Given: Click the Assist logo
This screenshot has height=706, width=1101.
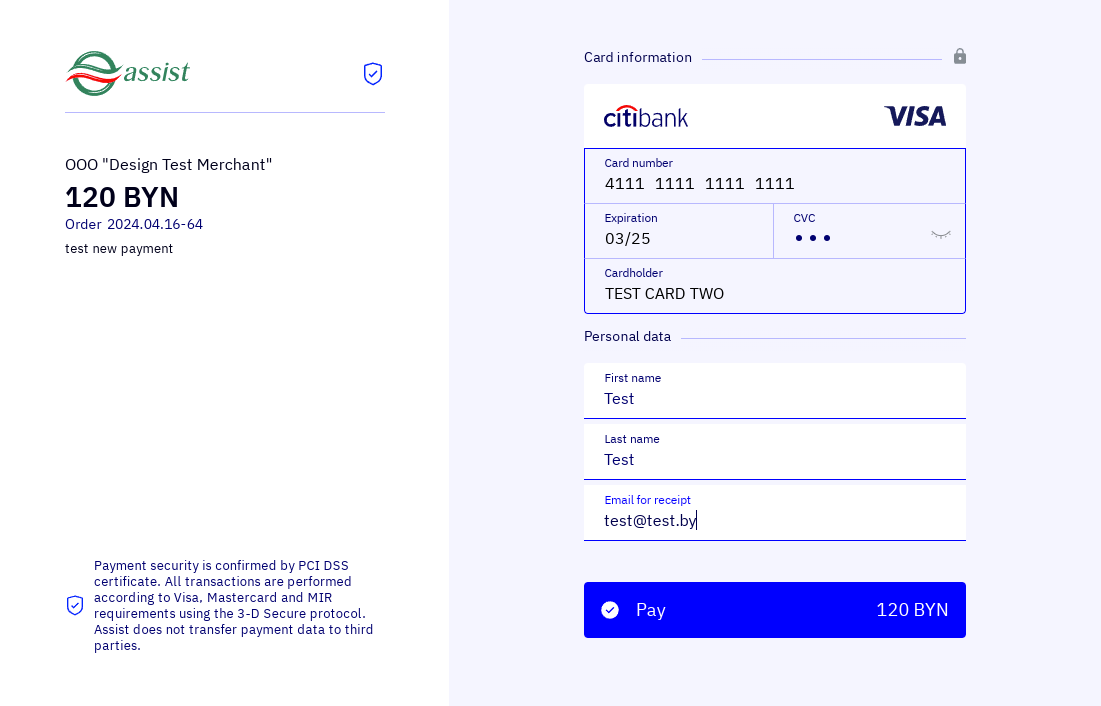Looking at the screenshot, I should tap(128, 73).
